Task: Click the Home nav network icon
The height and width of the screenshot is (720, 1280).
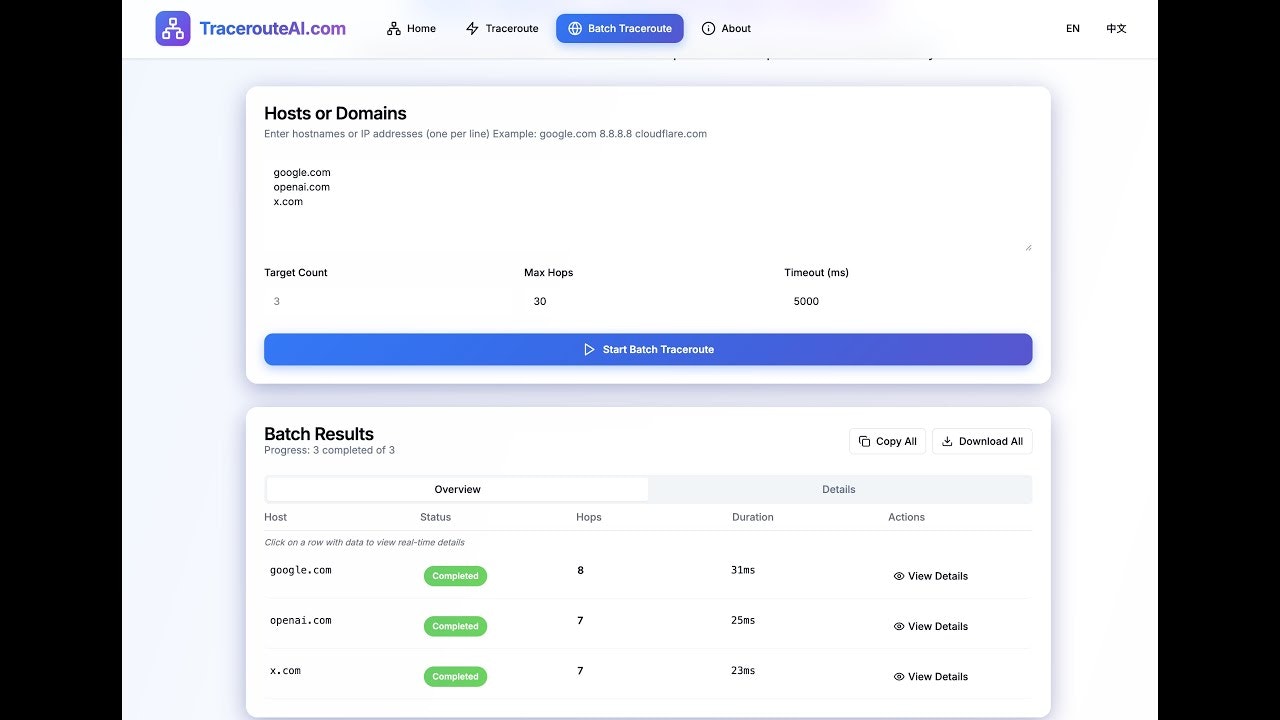Action: pyautogui.click(x=394, y=29)
